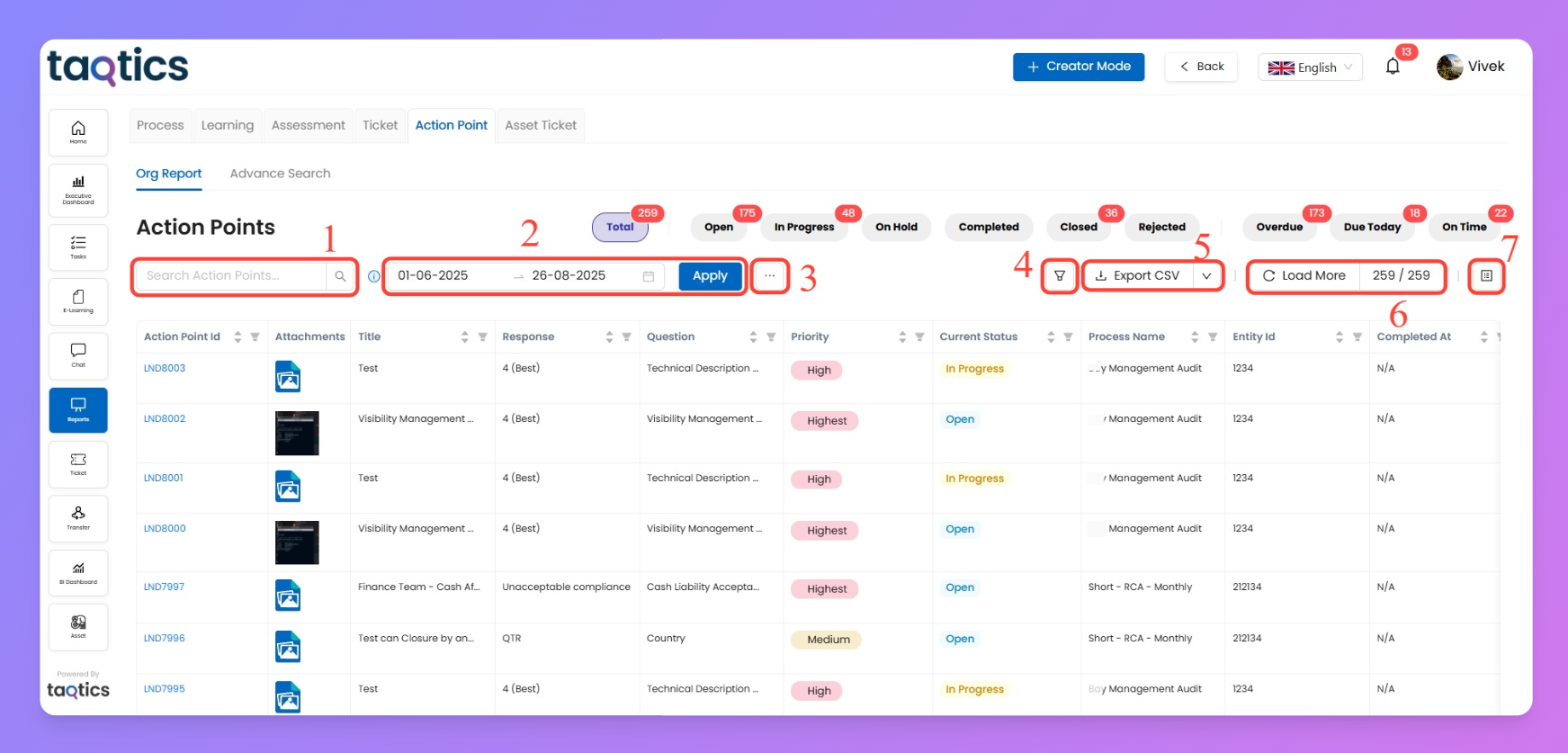Screen dimensions: 1568x753
Task: Open the BI Dashboard sidebar icon
Action: pyautogui.click(x=78, y=573)
